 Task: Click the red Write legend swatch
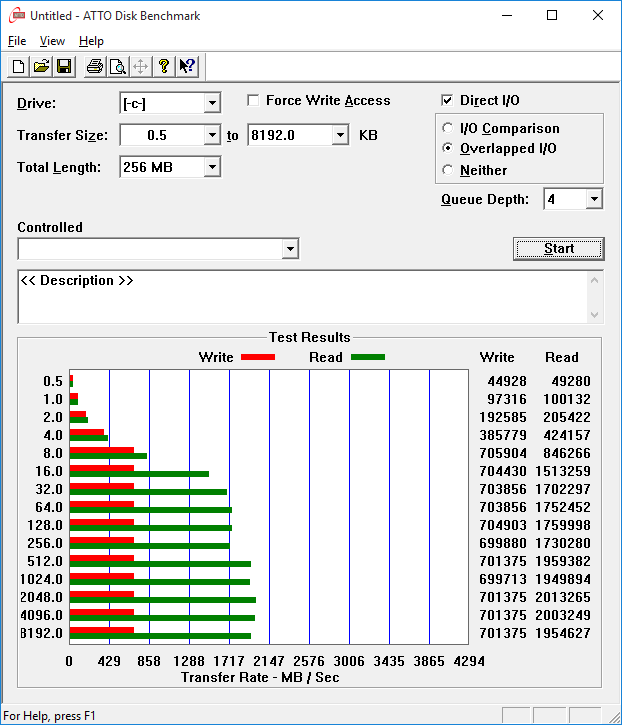258,357
